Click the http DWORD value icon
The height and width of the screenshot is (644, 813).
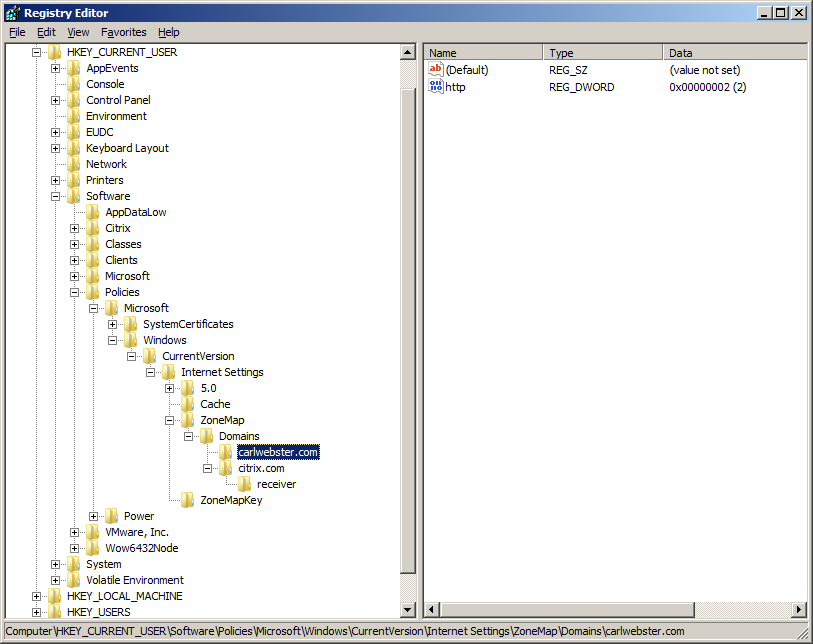tap(436, 87)
